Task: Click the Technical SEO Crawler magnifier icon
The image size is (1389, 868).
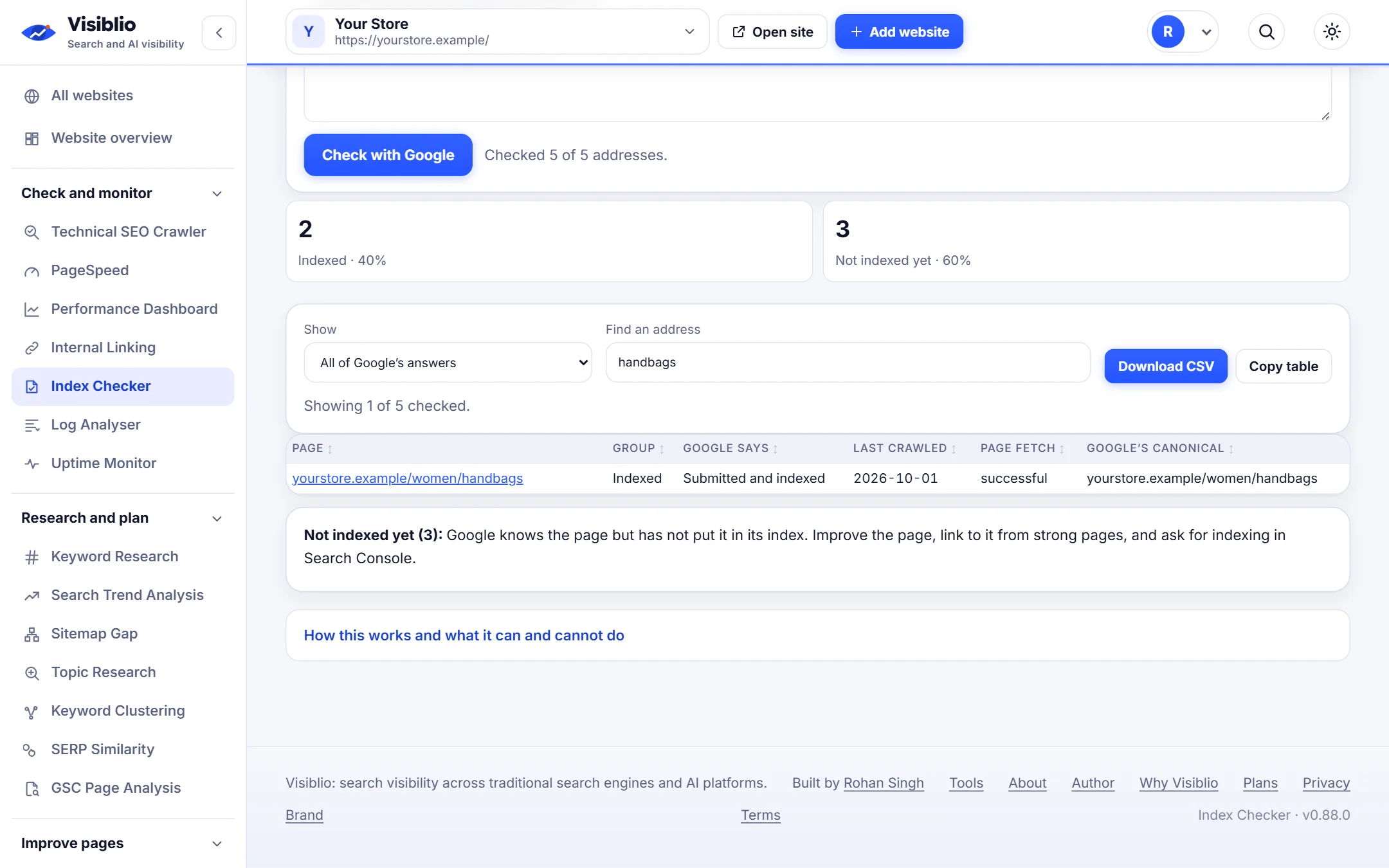Action: [32, 232]
